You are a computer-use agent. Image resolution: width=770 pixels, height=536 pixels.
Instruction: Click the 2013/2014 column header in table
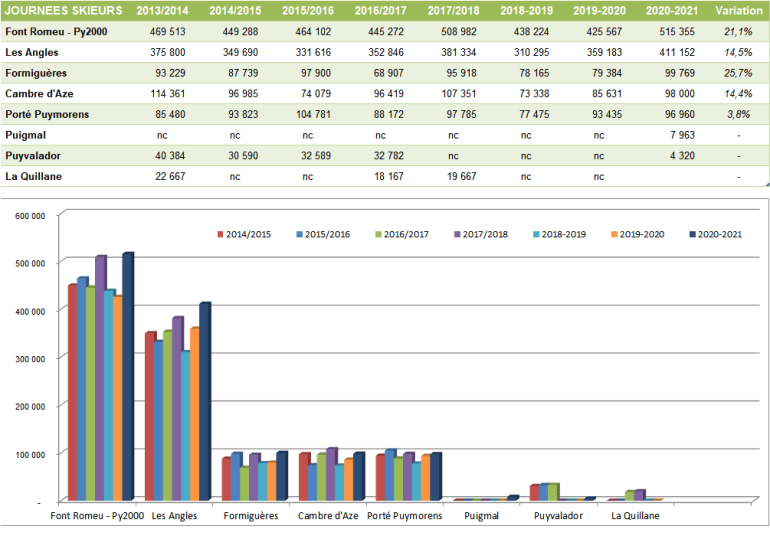(x=162, y=11)
